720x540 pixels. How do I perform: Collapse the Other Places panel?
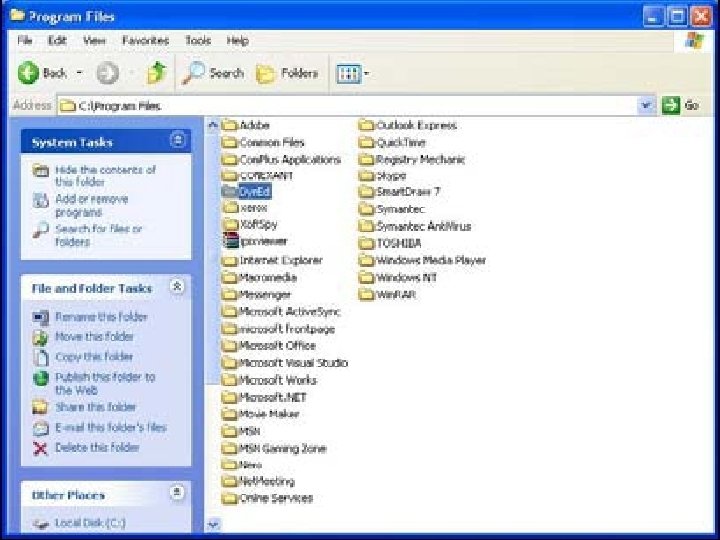pyautogui.click(x=177, y=492)
